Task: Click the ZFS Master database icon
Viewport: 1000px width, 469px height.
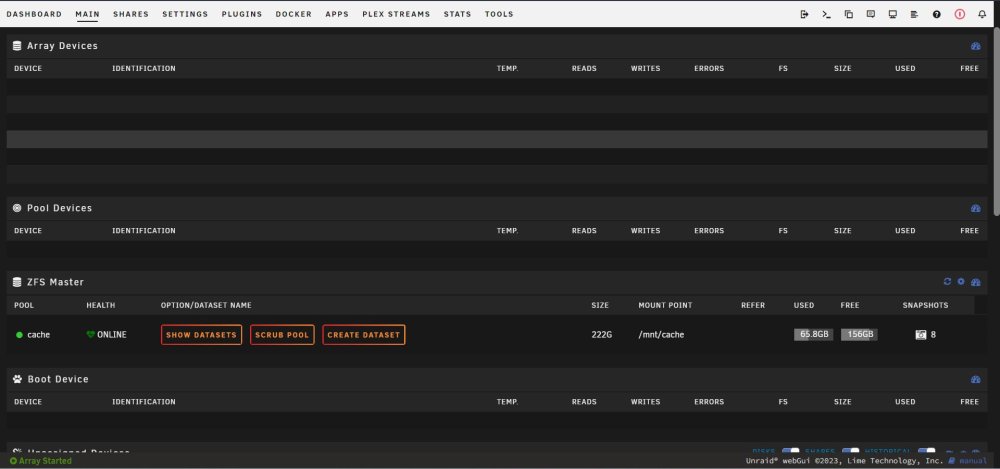Action: [17, 282]
